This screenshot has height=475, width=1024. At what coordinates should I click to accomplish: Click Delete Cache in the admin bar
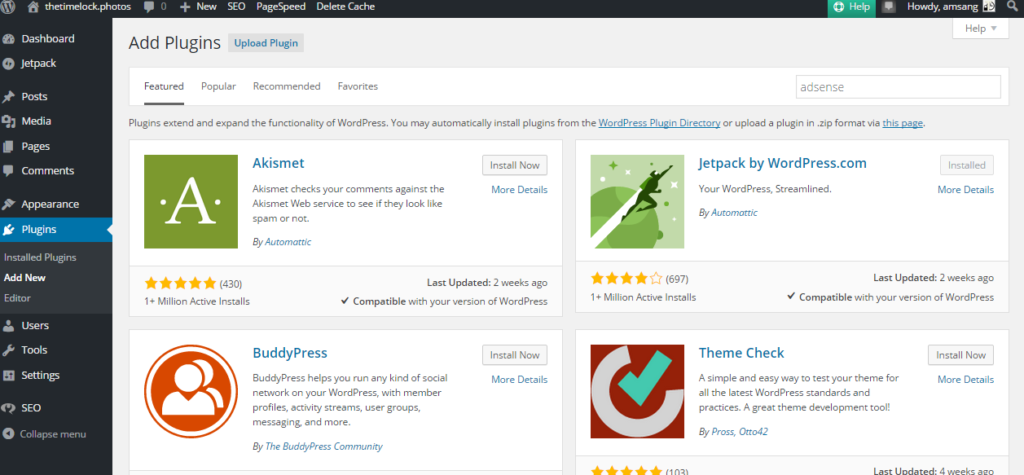point(345,7)
